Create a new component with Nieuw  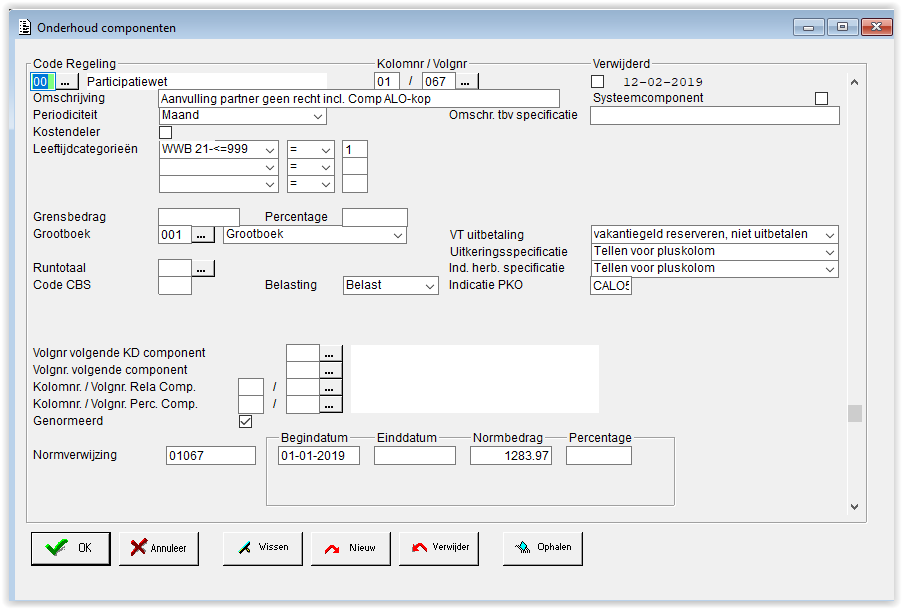[351, 548]
